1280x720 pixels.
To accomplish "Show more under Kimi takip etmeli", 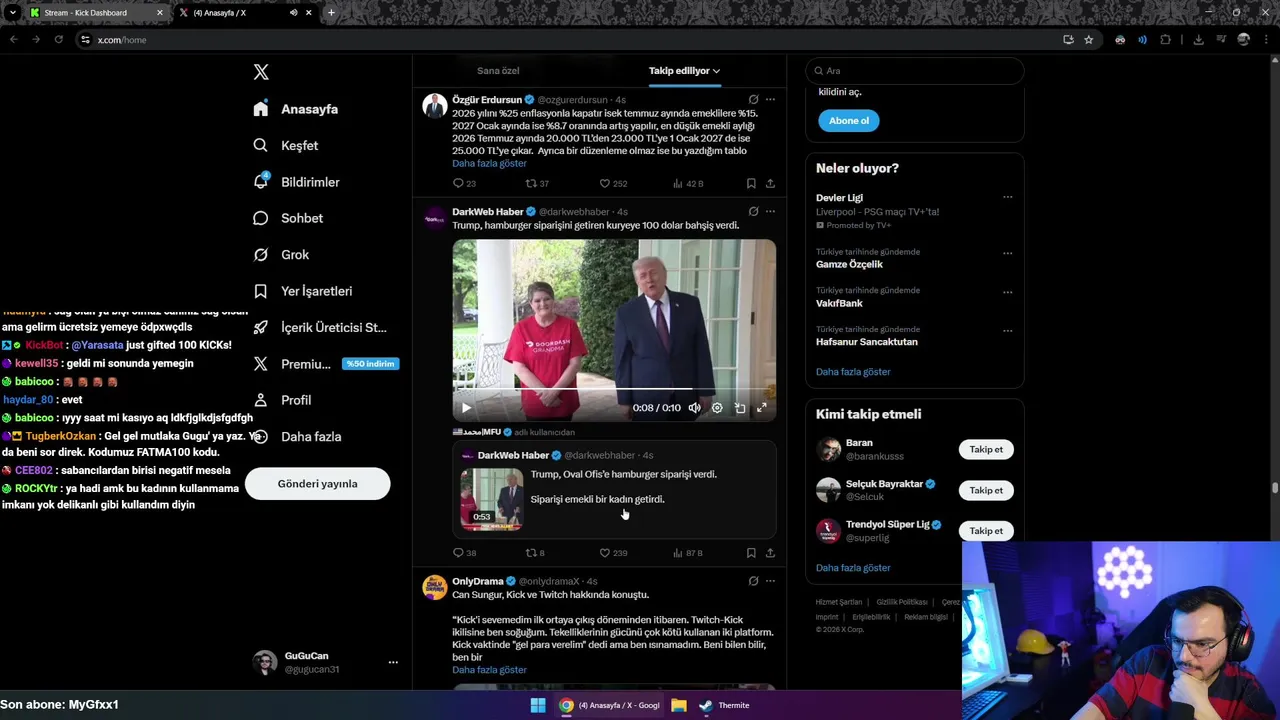I will click(x=853, y=568).
